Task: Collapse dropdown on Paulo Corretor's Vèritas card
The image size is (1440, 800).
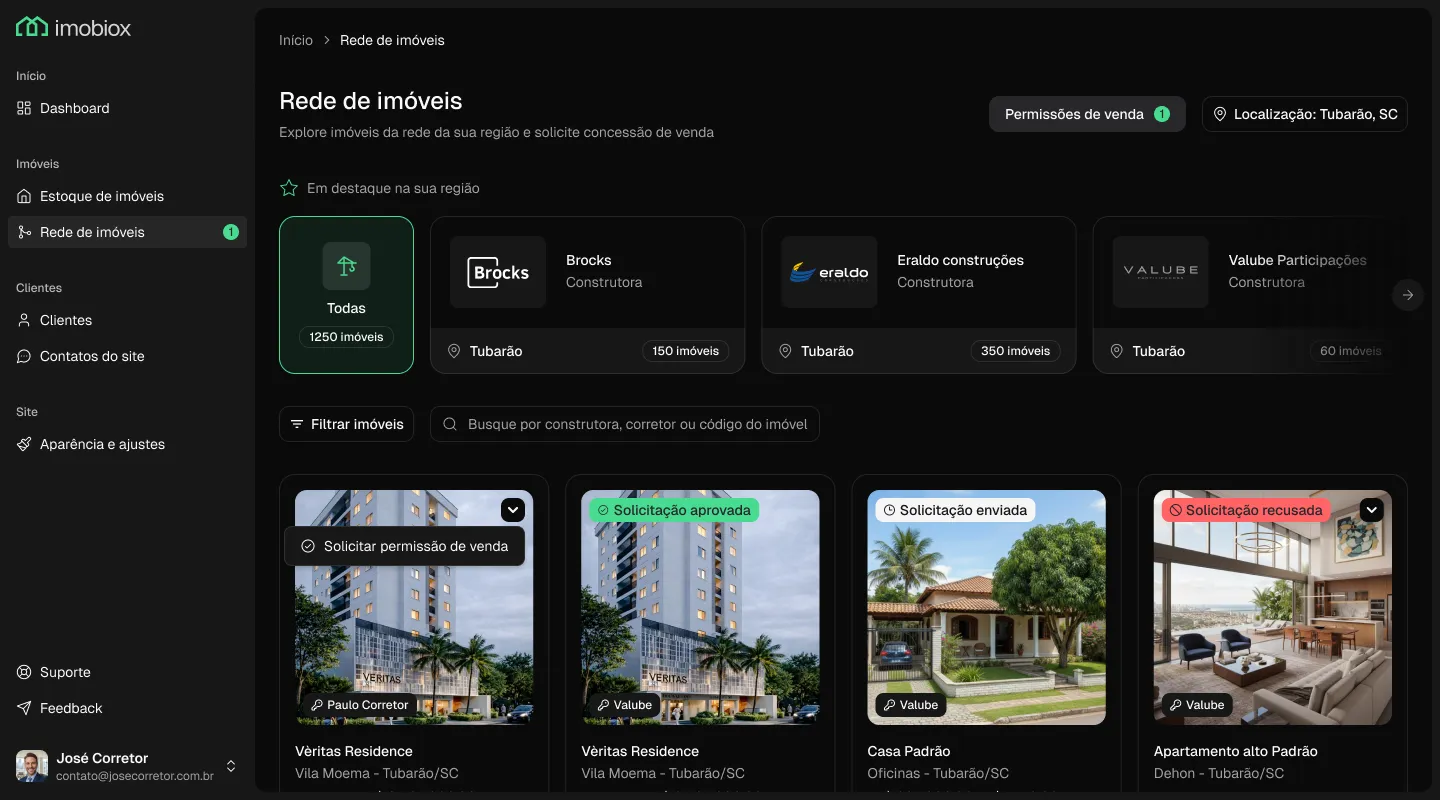Action: [x=513, y=510]
